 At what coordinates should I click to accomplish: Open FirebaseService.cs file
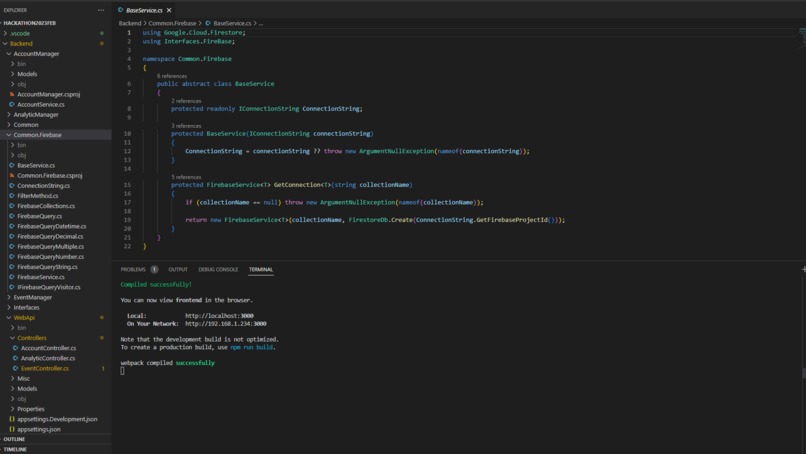41,277
